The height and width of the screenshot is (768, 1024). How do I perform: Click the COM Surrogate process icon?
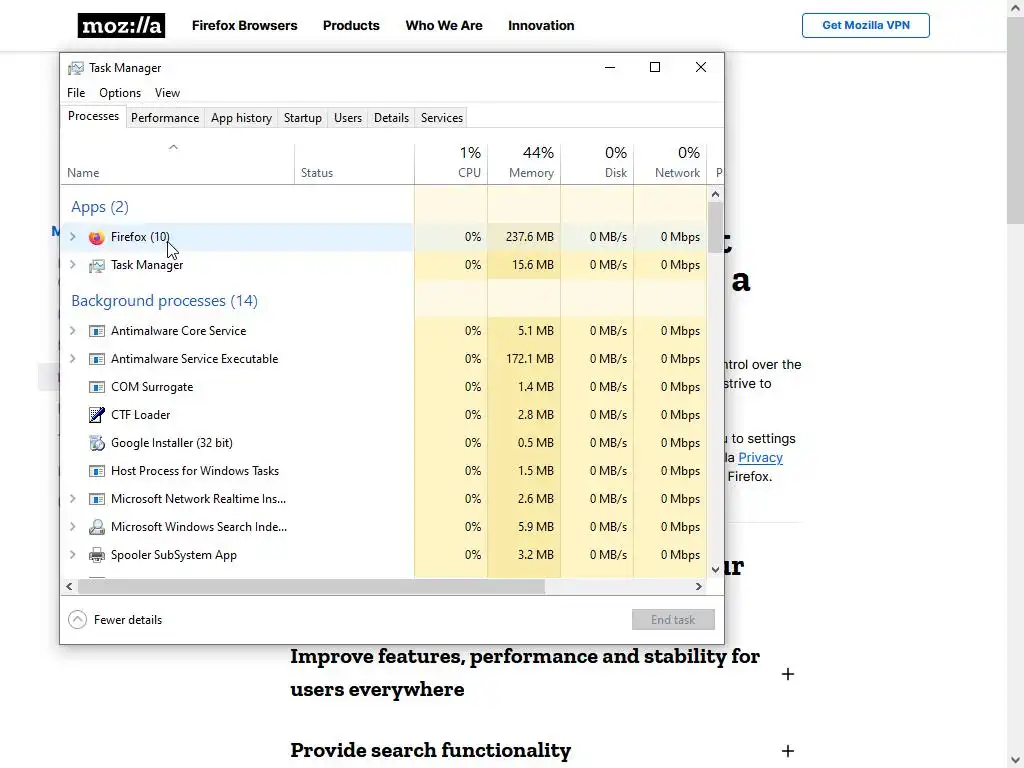(x=97, y=387)
